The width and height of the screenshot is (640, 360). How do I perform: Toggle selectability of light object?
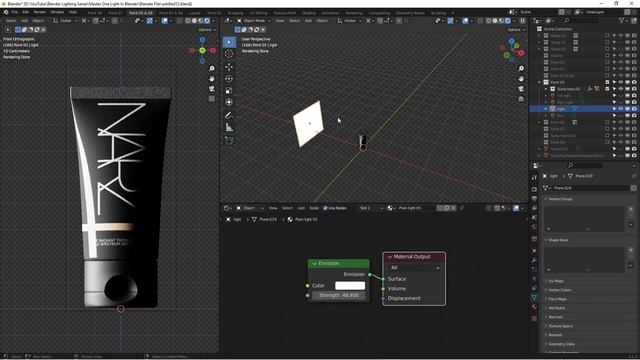pos(614,109)
